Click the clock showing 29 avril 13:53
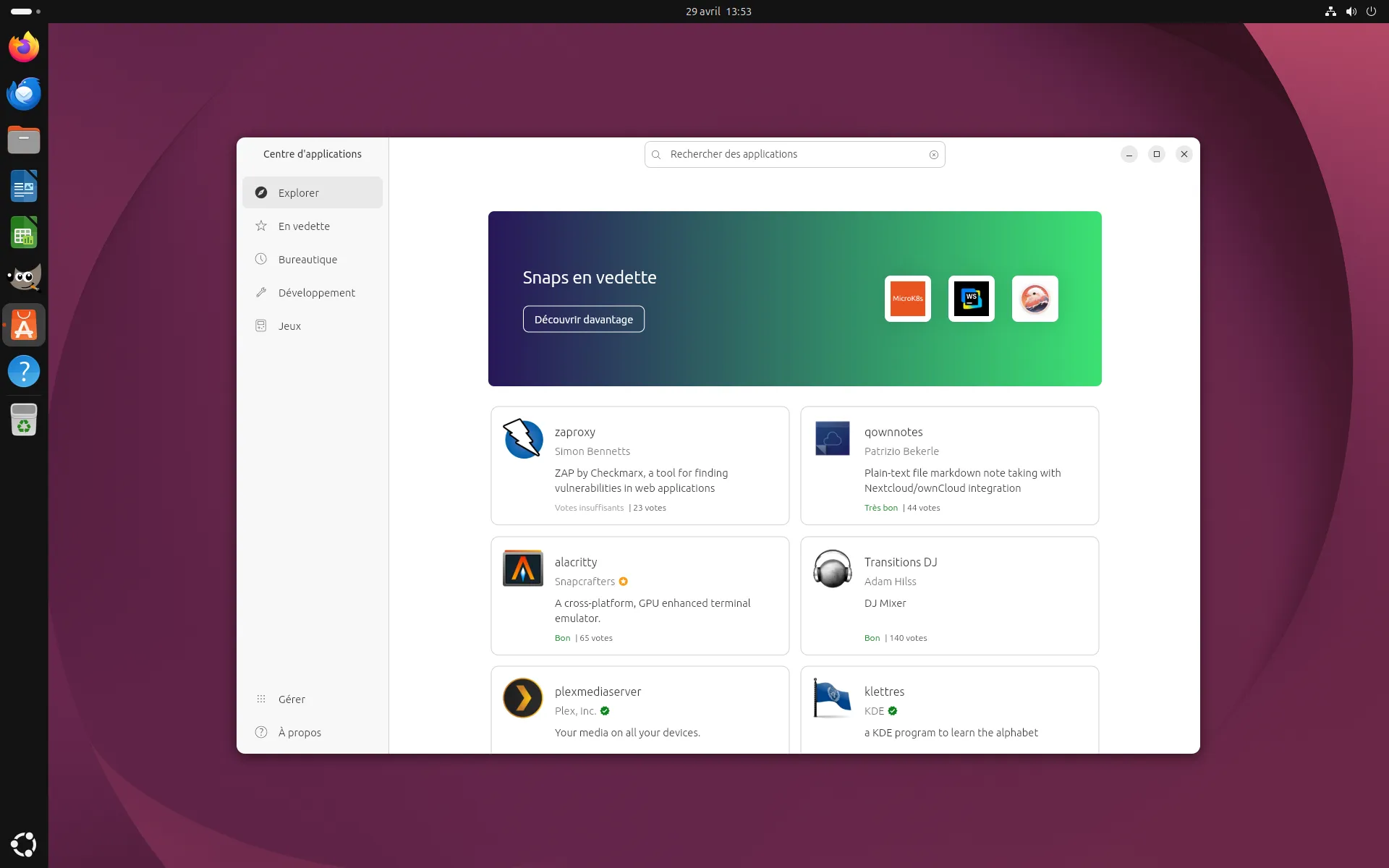This screenshot has width=1389, height=868. tap(718, 12)
